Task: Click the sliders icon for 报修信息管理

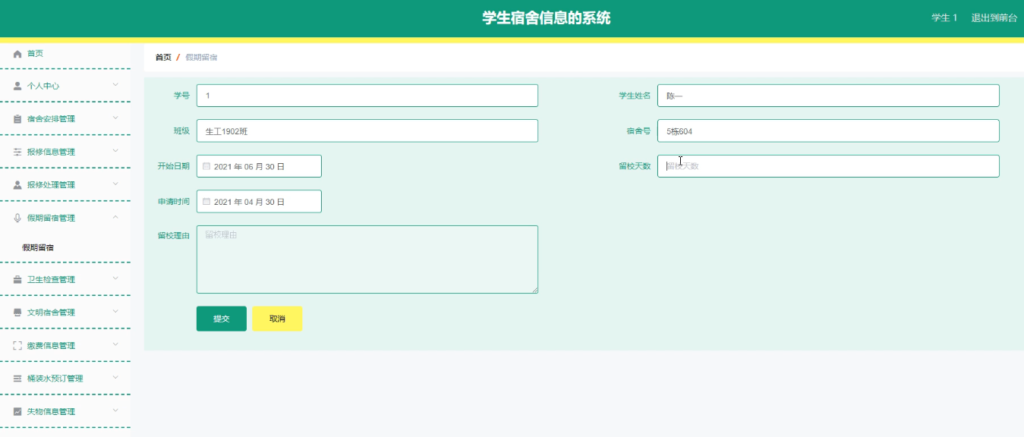Action: coord(18,152)
